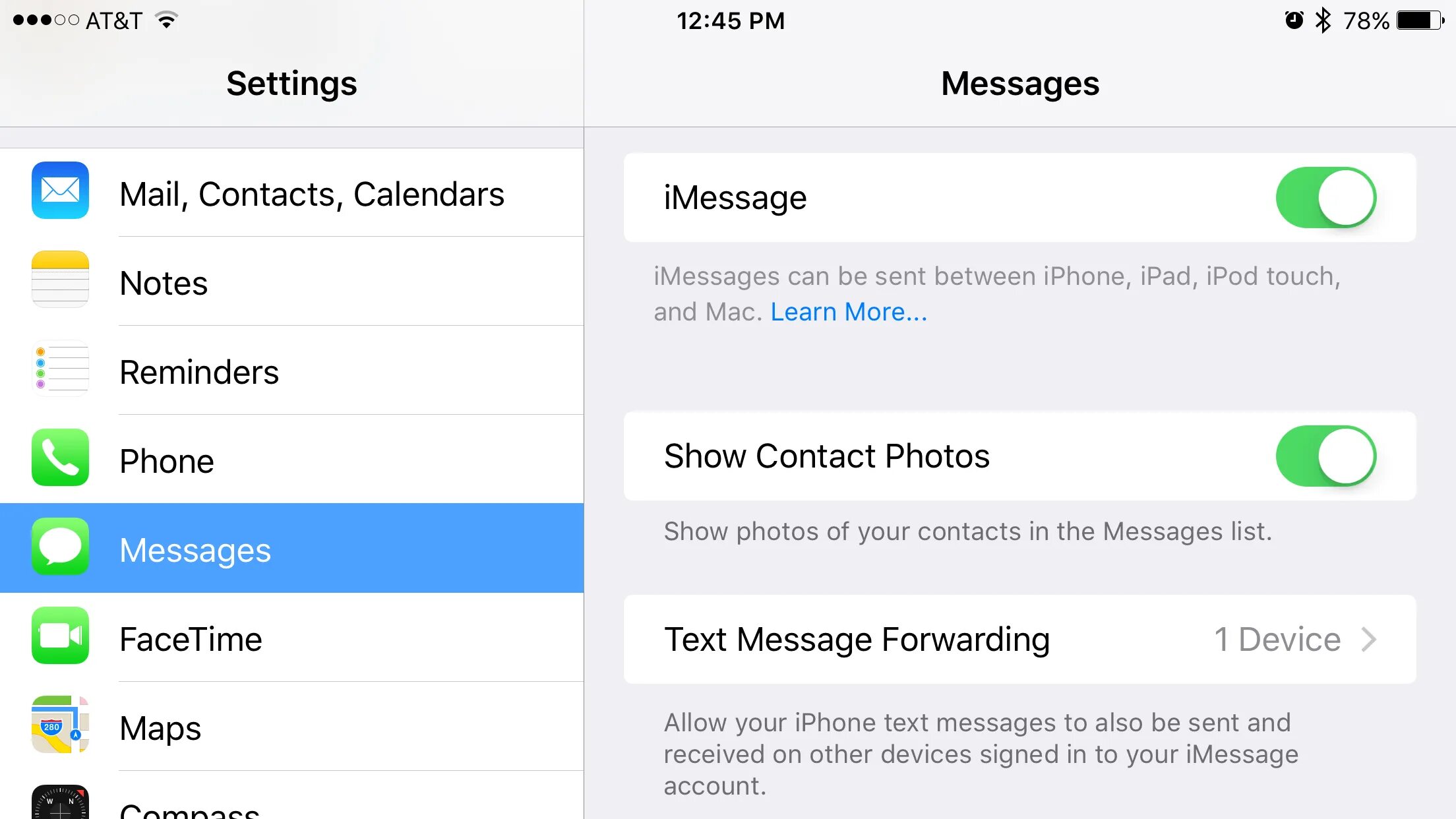Image resolution: width=1456 pixels, height=819 pixels.
Task: Select Mail, Contacts, Calendars menu item
Action: click(291, 193)
